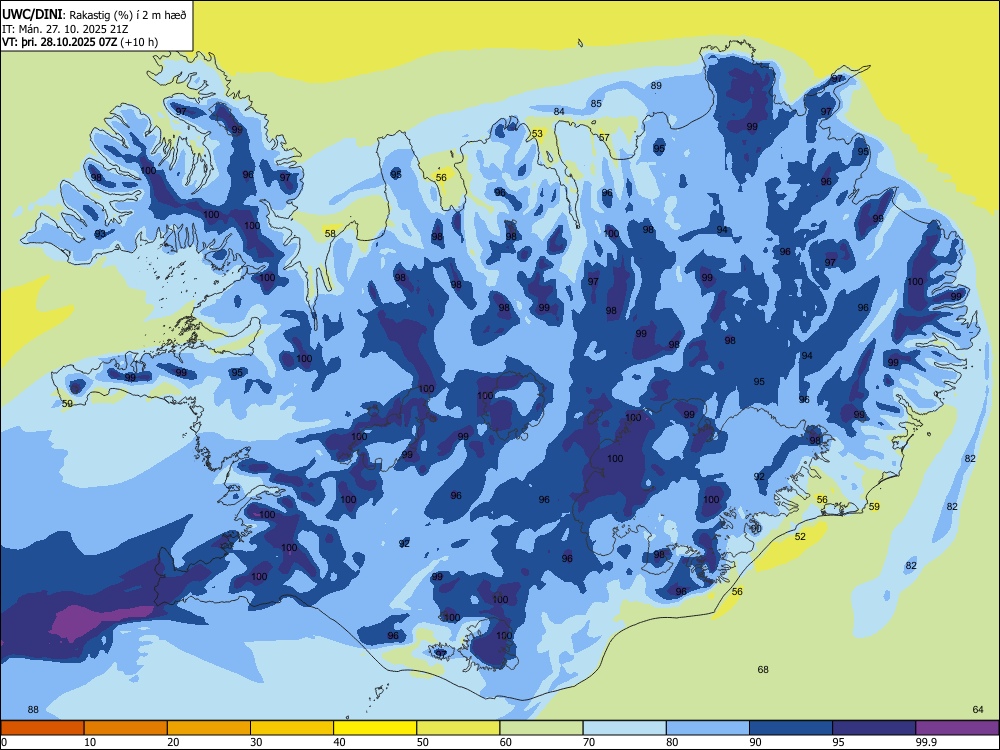Click the 10–20 orange legend swatch
Image resolution: width=1000 pixels, height=750 pixels.
click(126, 728)
